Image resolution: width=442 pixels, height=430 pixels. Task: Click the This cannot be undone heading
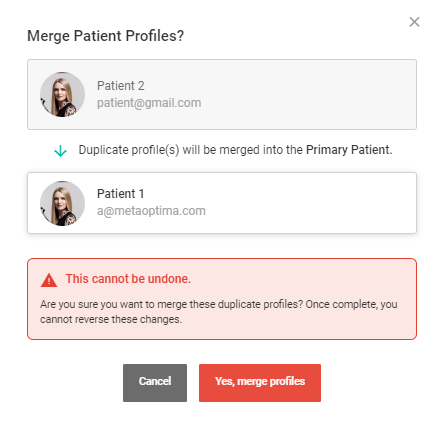coord(128,279)
